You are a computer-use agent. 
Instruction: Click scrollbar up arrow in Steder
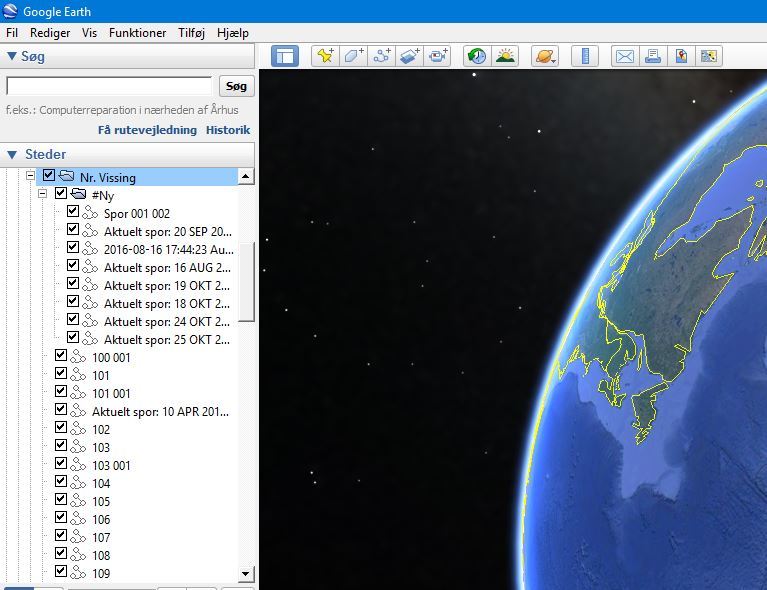tap(246, 176)
